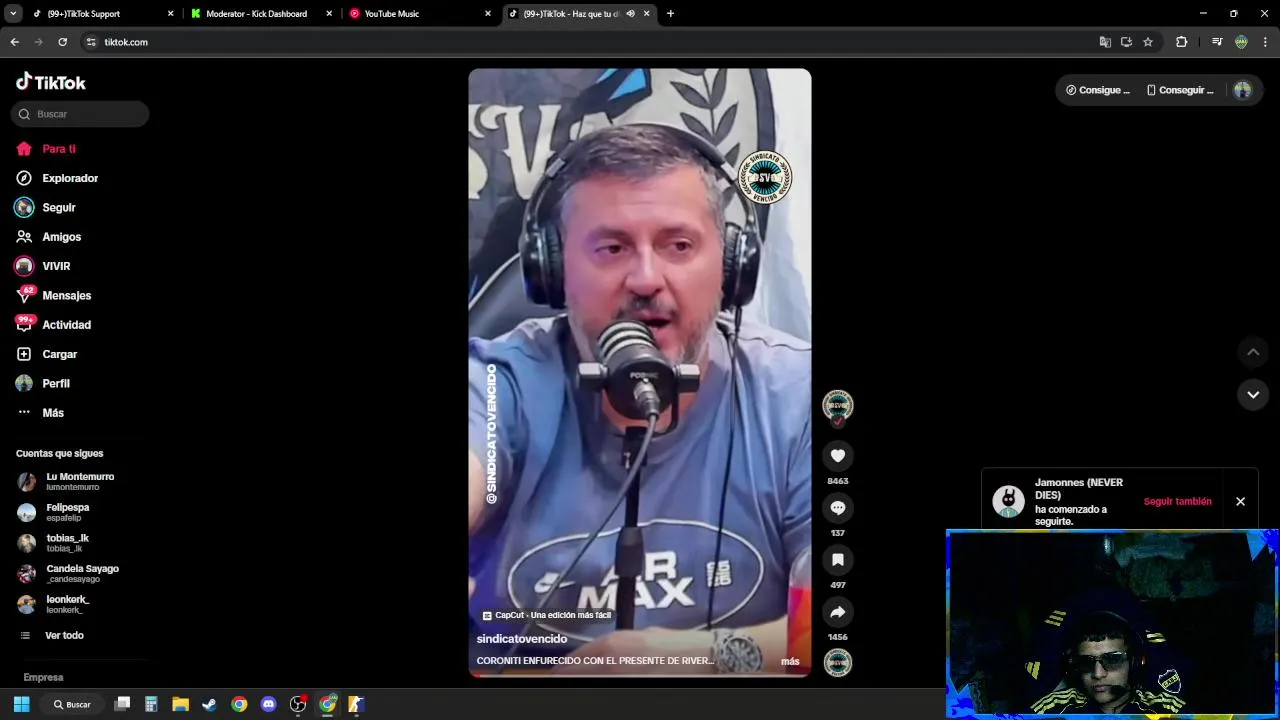The height and width of the screenshot is (720, 1280).
Task: Open a new browser tab
Action: coord(670,14)
